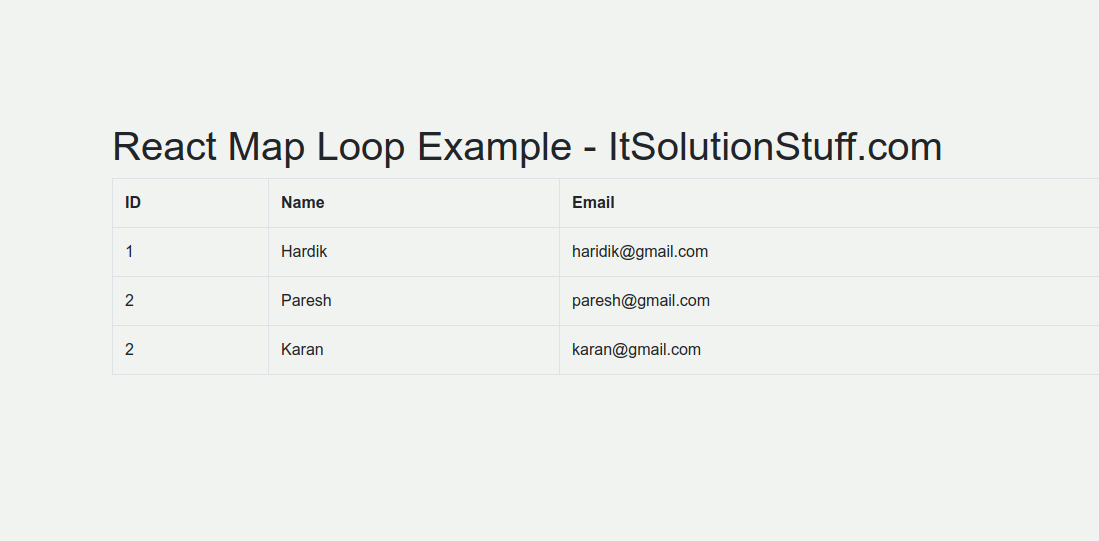Click the 'haridik' username in the first email
Viewport: 1099px width, 541px height.
(595, 252)
